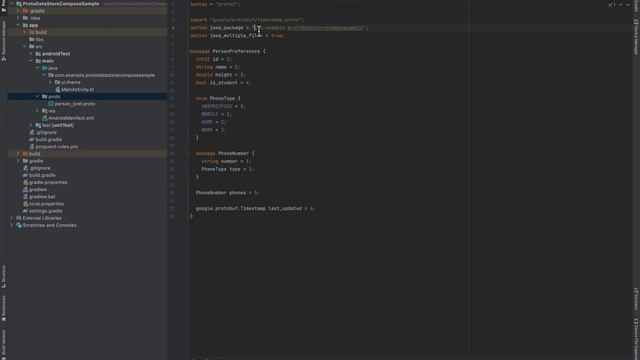Select the com.example.protodatastorecomposesample package
The height and width of the screenshot is (360, 640).
point(104,75)
